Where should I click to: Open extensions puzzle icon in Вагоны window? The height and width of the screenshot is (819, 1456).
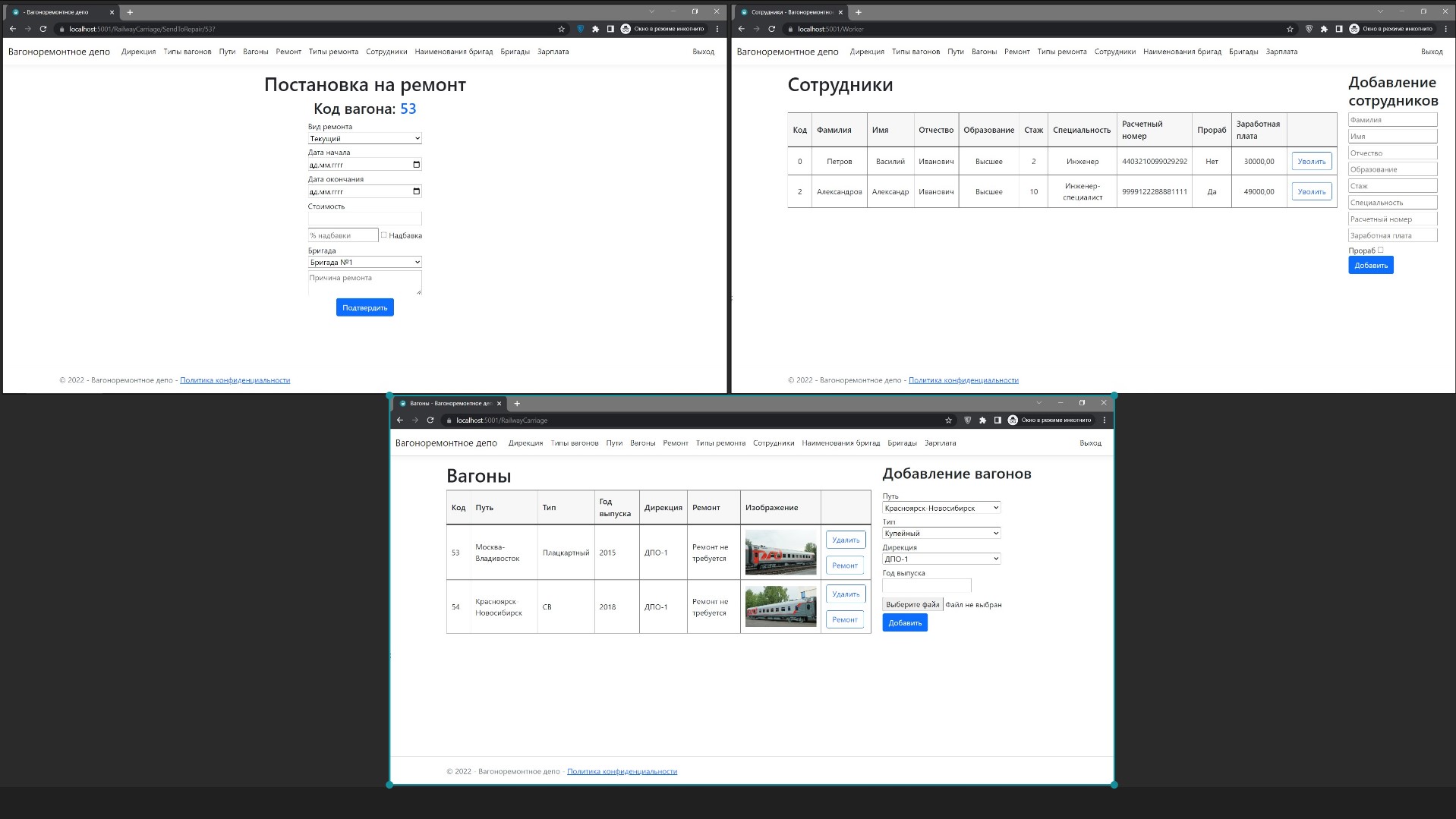[x=982, y=420]
